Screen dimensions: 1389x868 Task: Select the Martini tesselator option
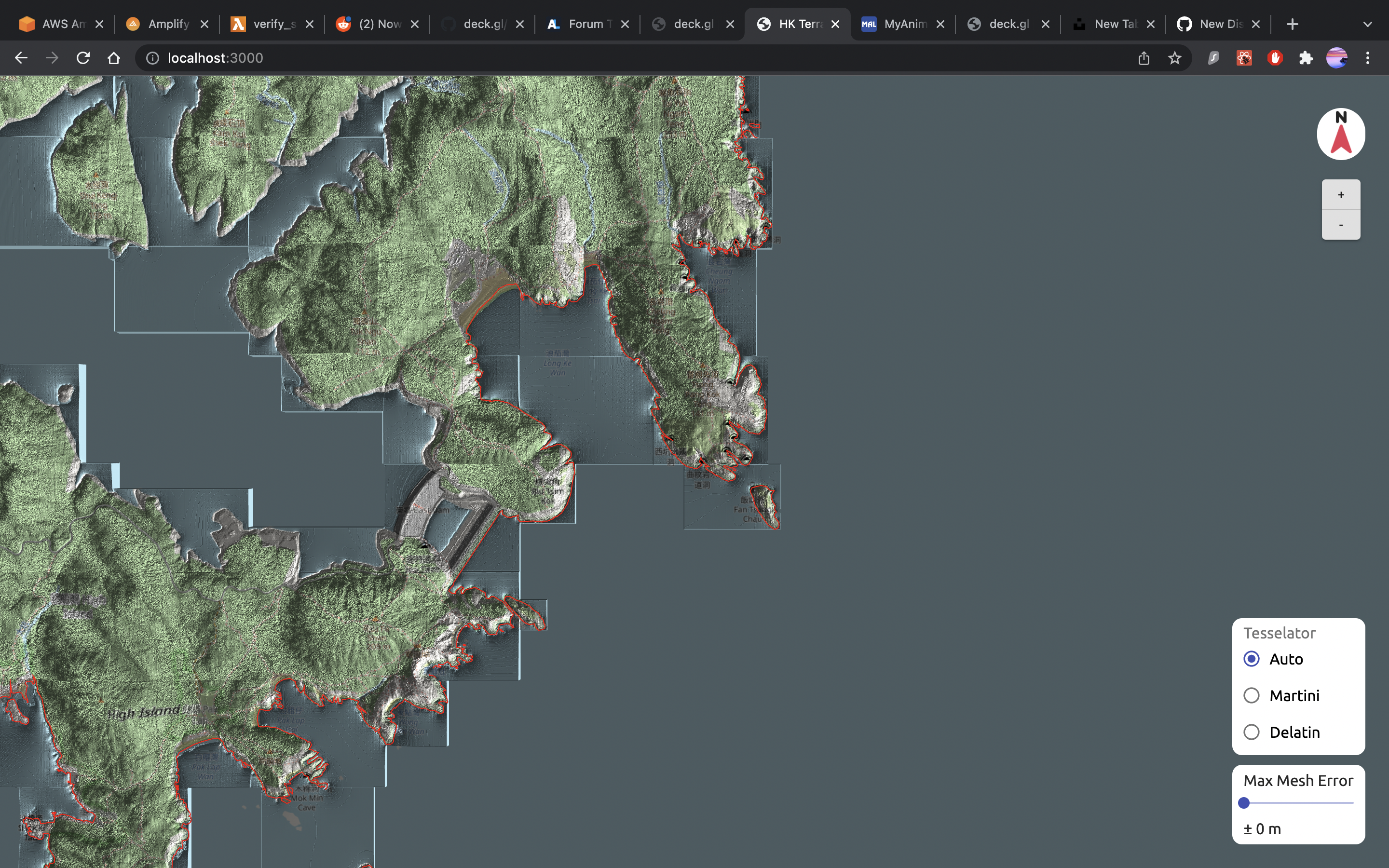coord(1251,695)
